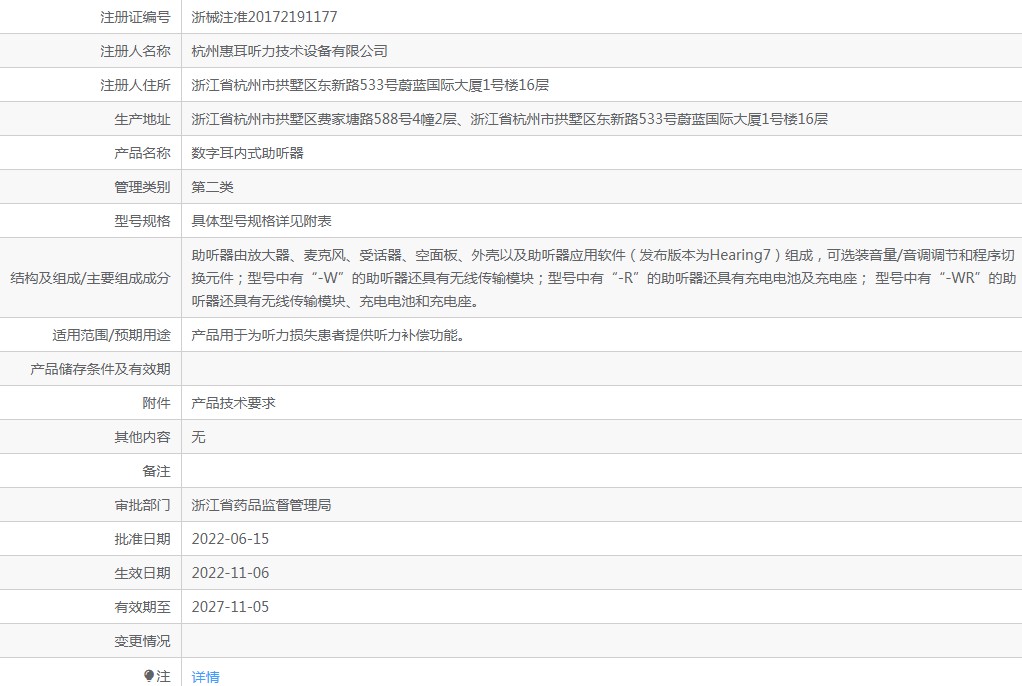The image size is (1022, 686).
Task: Open the 详情 link
Action: pos(205,677)
